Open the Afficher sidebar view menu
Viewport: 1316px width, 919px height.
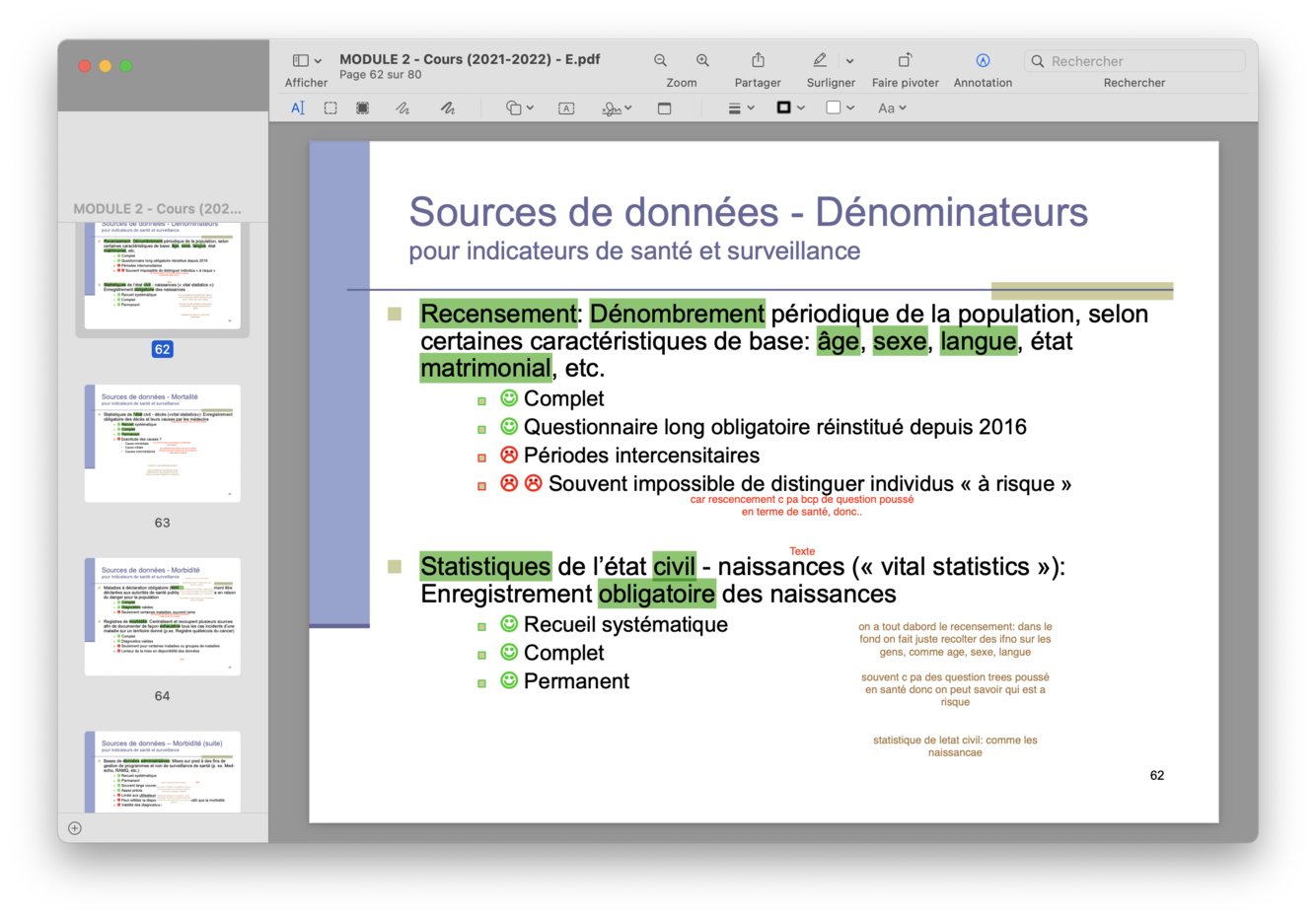pos(307,61)
